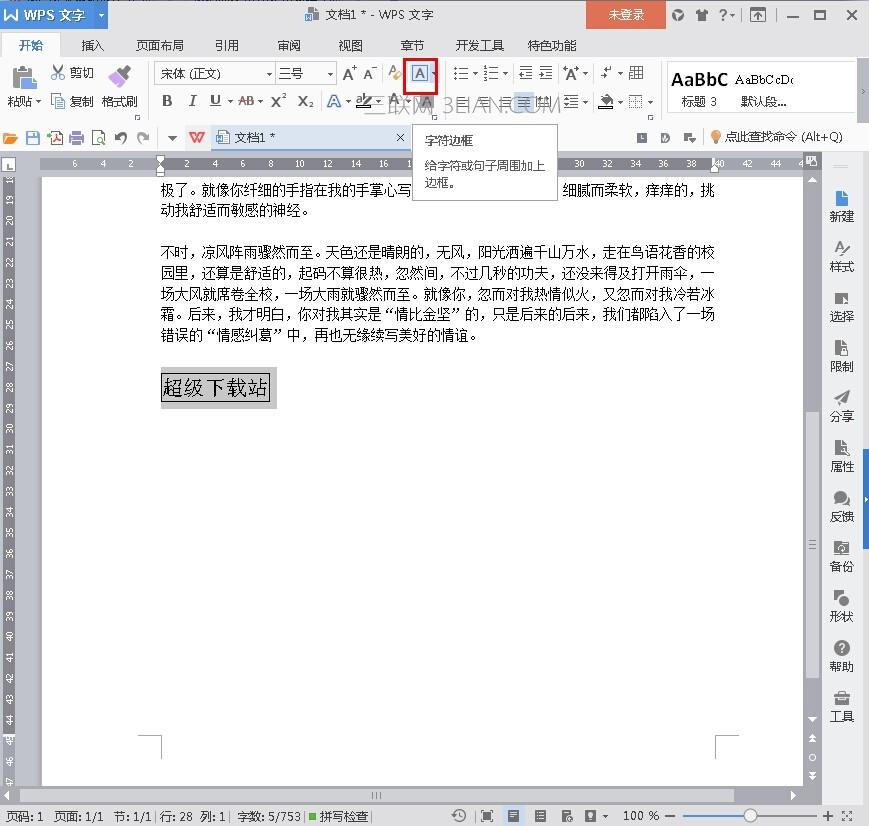
Task: Open Share in right sidebar
Action: [841, 406]
